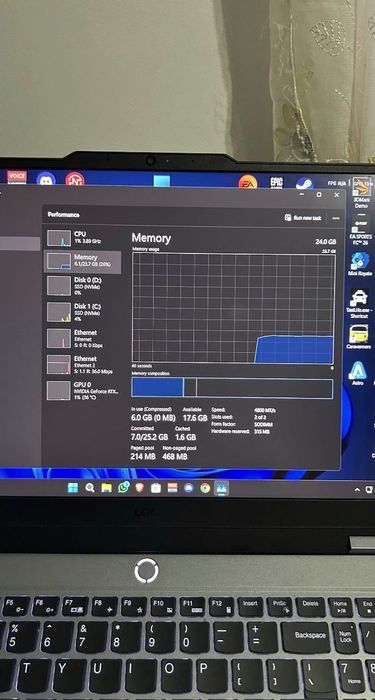Click the Task Manager taskbar icon
Viewport: 375px width, 700px height.
coord(221,488)
